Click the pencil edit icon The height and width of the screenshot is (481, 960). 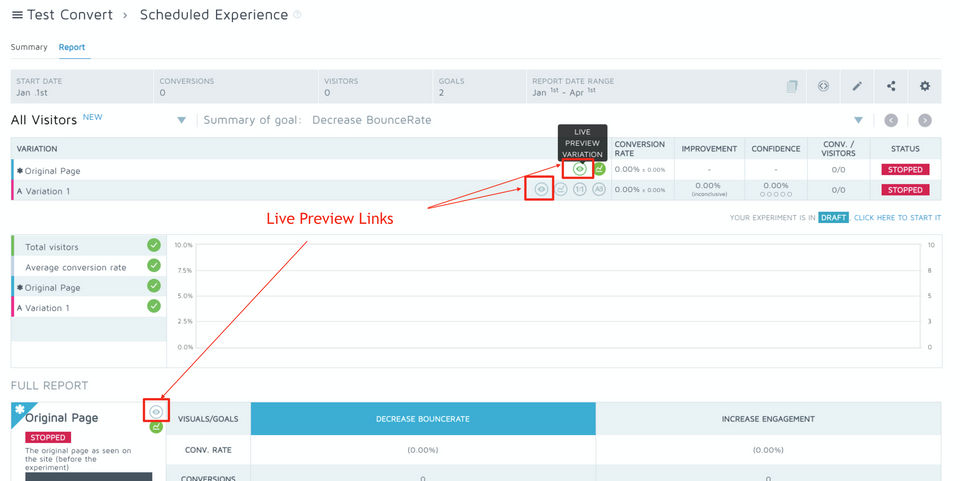coord(857,86)
